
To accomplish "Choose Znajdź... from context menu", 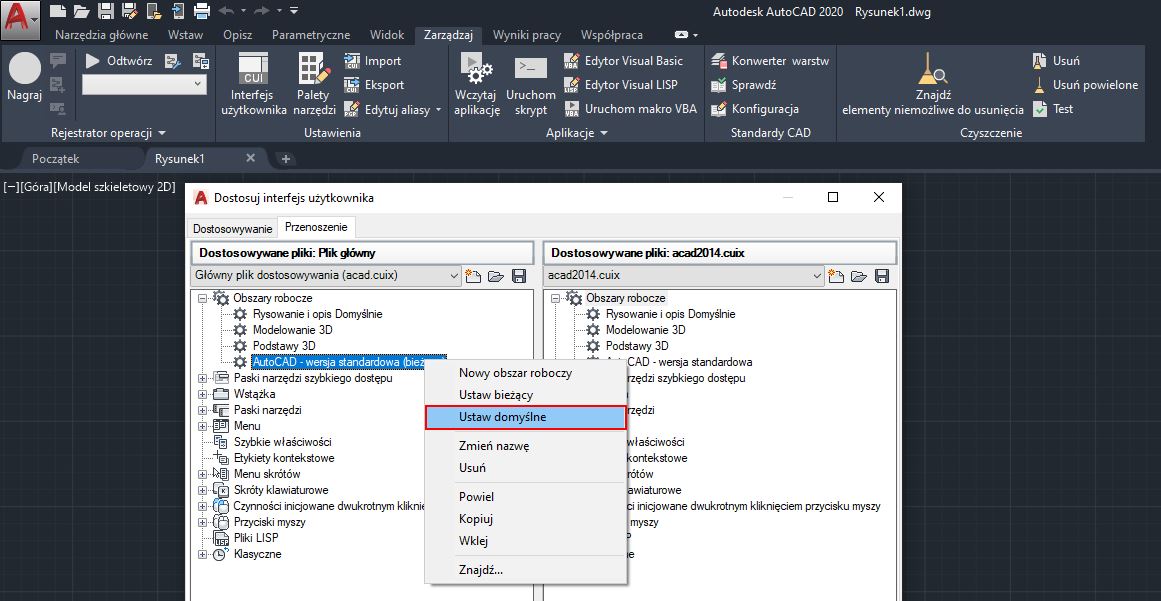I will [526, 570].
